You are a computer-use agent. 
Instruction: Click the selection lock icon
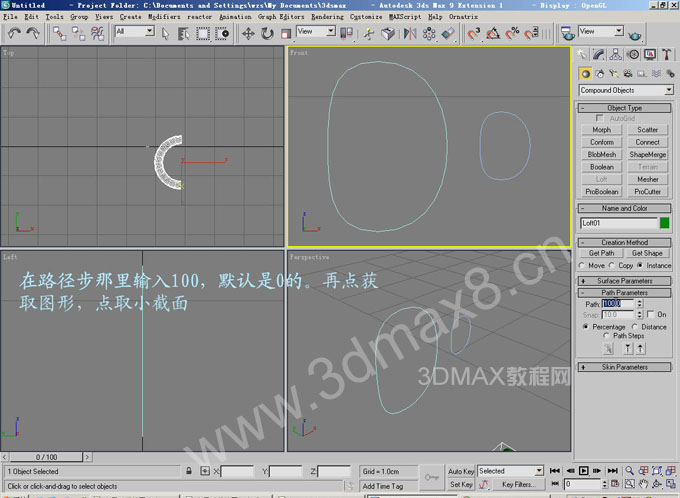[x=189, y=471]
